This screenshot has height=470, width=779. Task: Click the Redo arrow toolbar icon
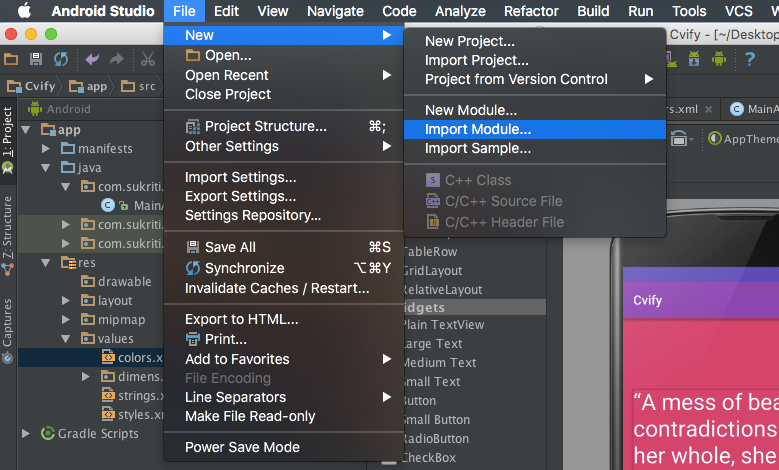(x=117, y=59)
